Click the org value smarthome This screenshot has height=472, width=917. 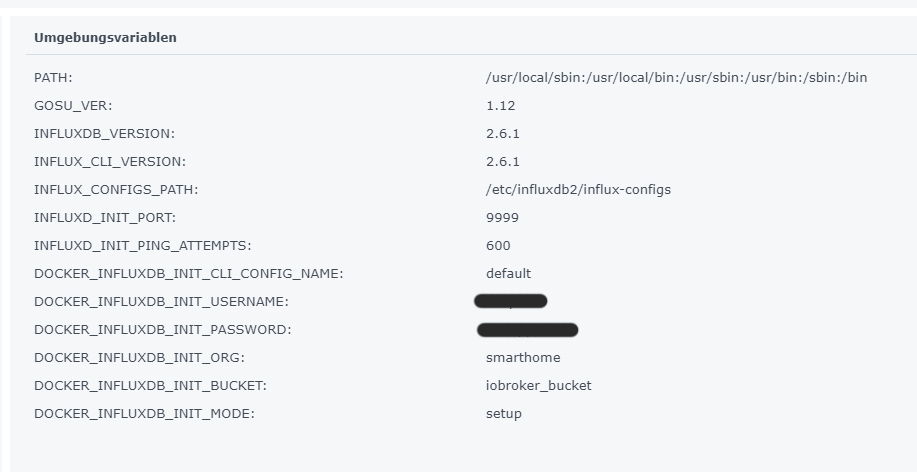tap(523, 358)
